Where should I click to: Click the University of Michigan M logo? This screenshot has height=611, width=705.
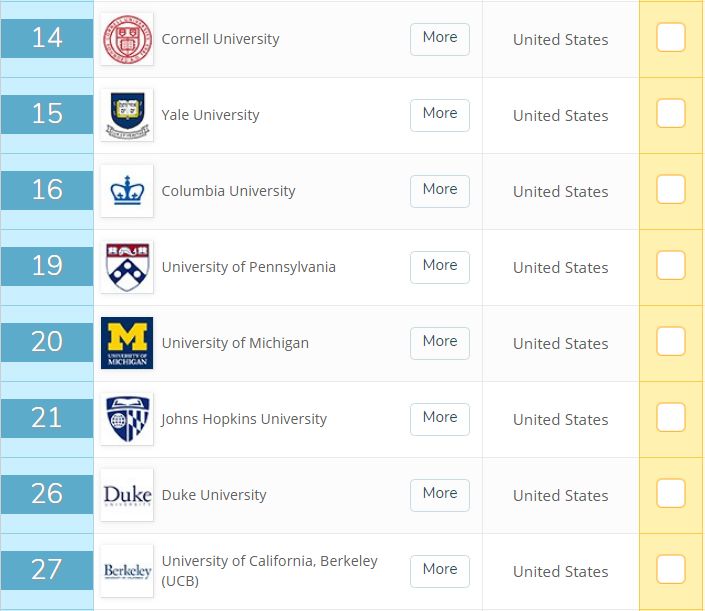click(x=127, y=343)
